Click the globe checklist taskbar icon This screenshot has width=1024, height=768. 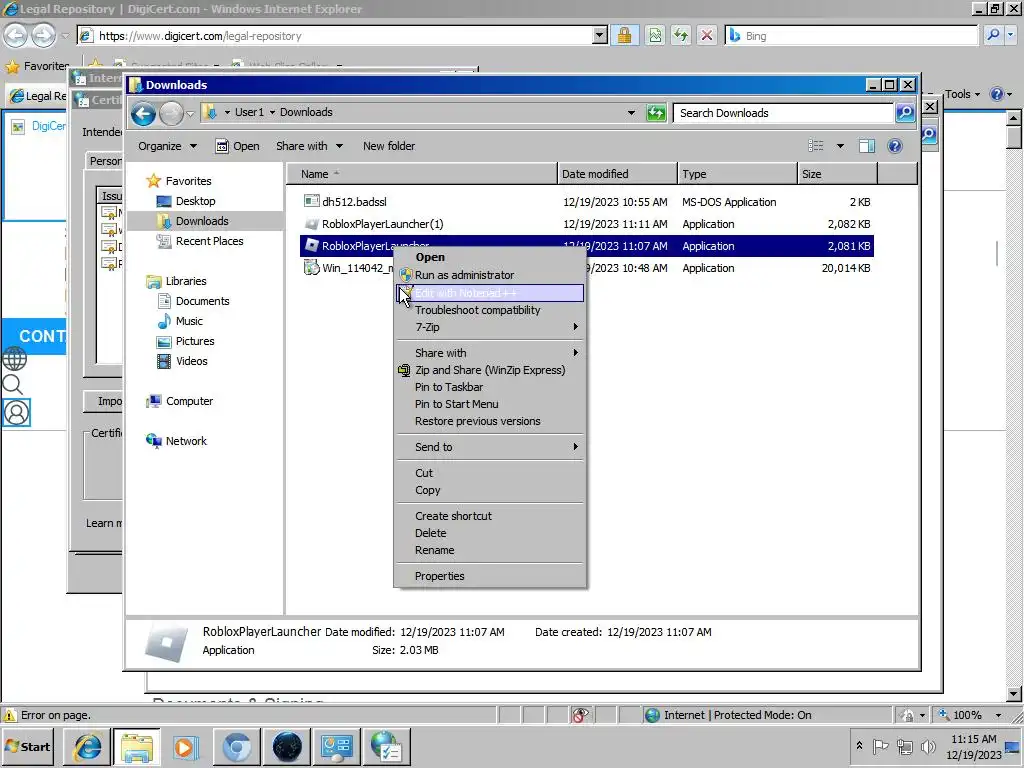pyautogui.click(x=387, y=746)
